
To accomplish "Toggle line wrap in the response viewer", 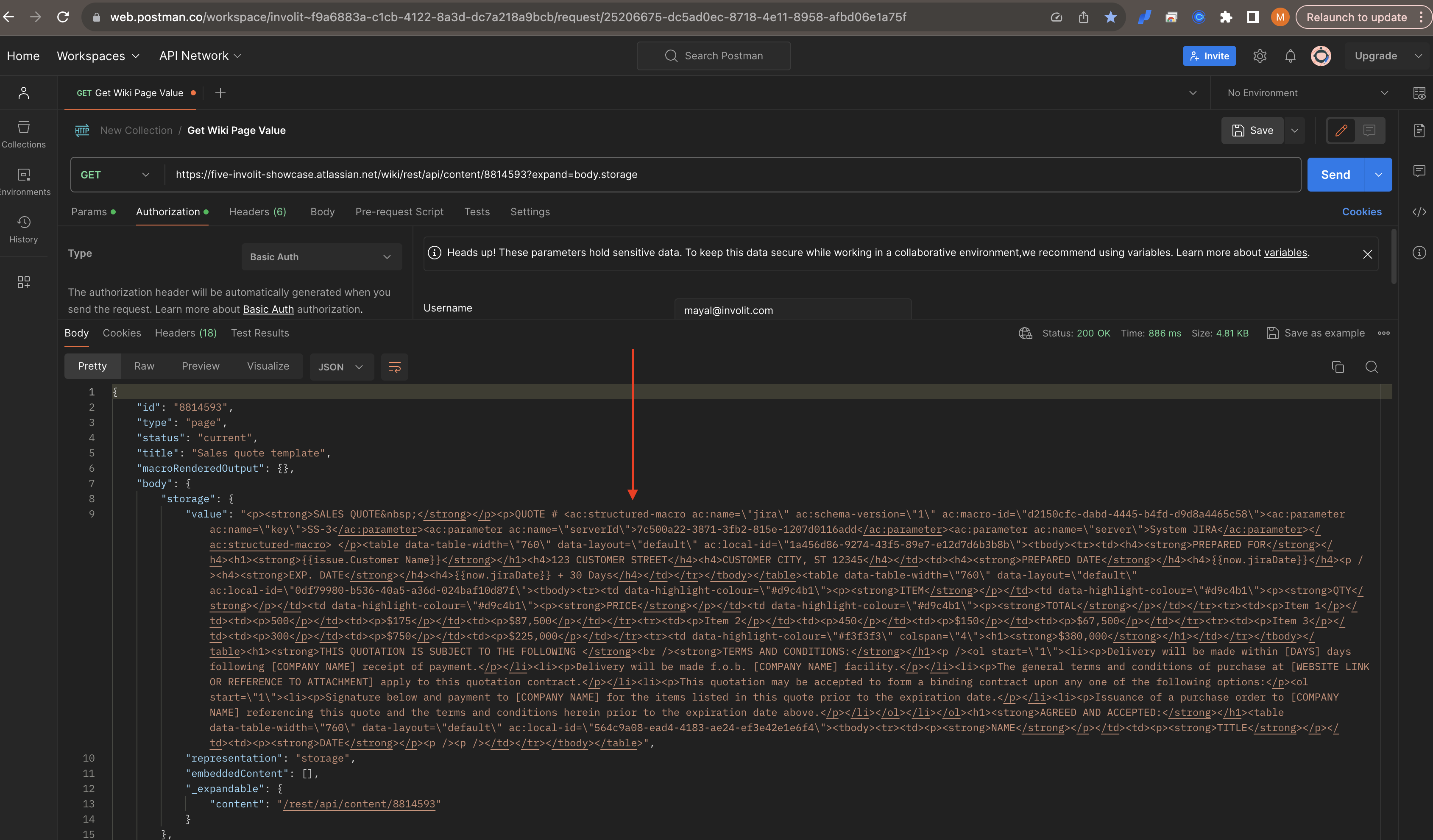I will coord(395,367).
